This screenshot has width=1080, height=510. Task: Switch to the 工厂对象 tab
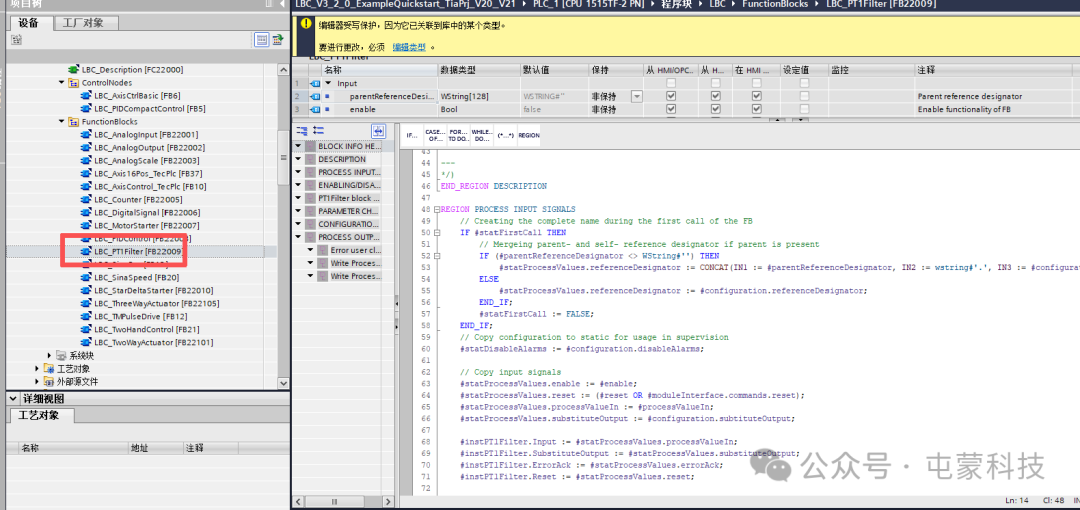pyautogui.click(x=82, y=22)
